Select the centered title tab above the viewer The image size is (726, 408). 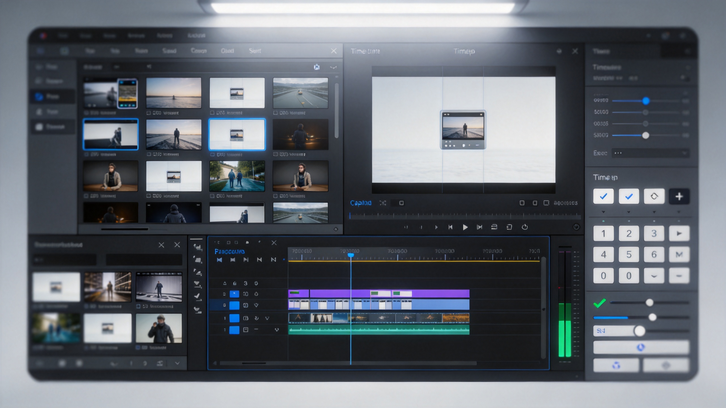[x=464, y=51]
